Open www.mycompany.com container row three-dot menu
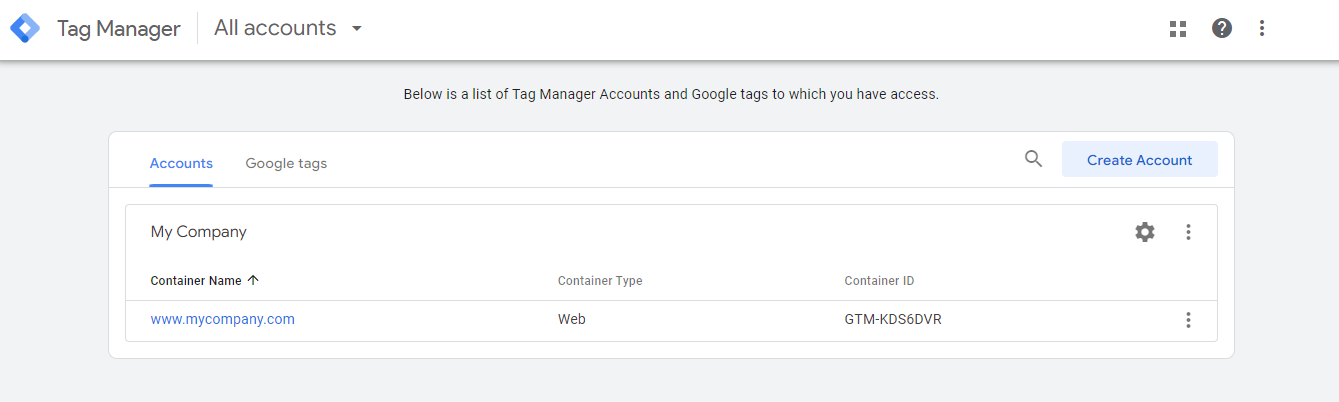The width and height of the screenshot is (1339, 402). pos(1188,320)
